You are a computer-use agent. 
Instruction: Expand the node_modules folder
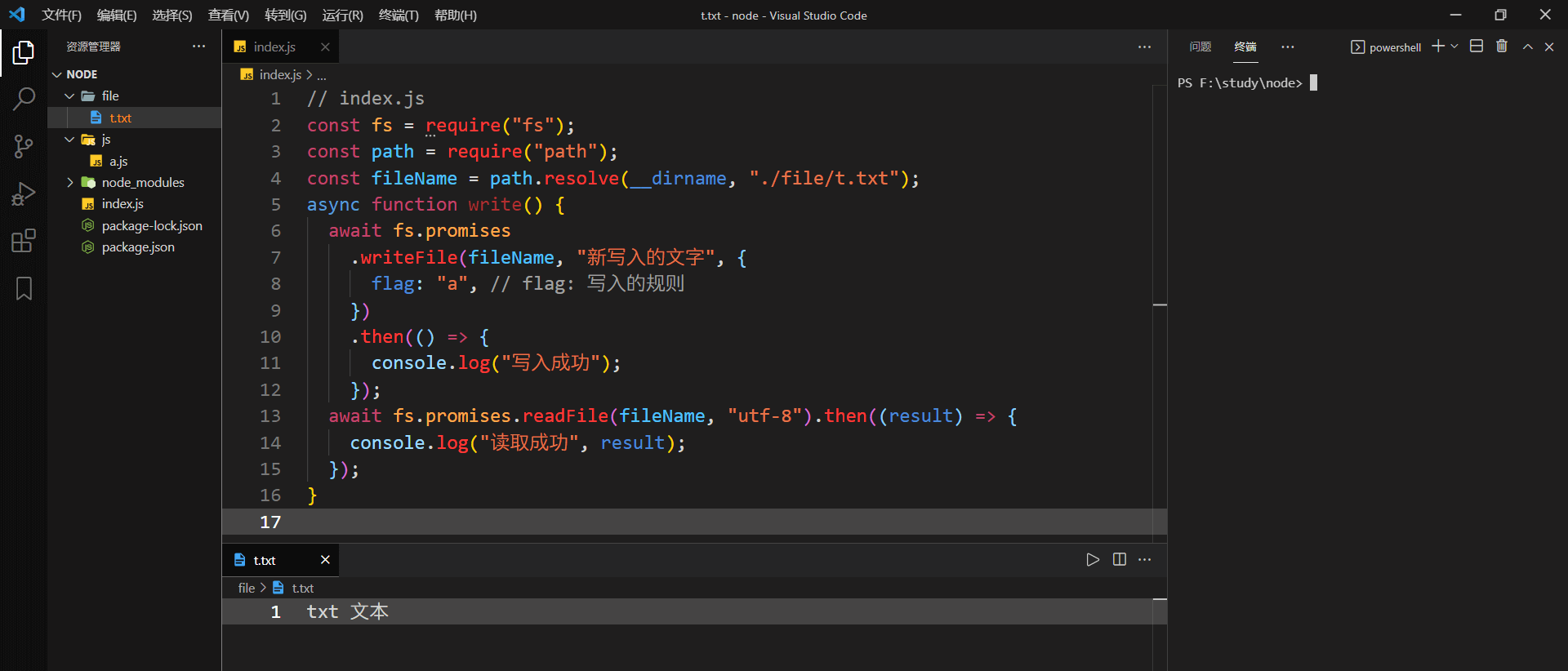click(70, 182)
